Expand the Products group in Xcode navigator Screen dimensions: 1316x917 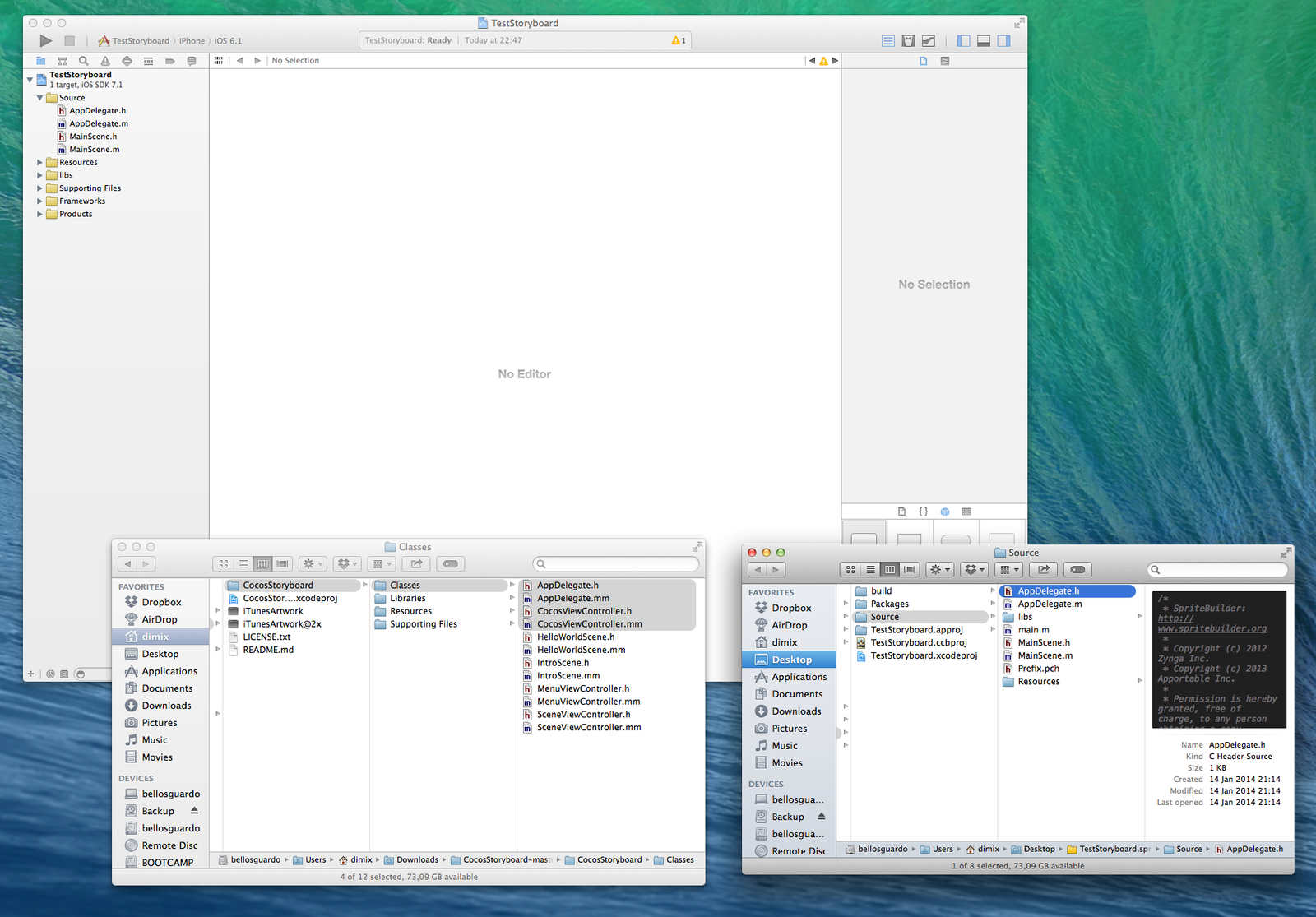click(39, 214)
